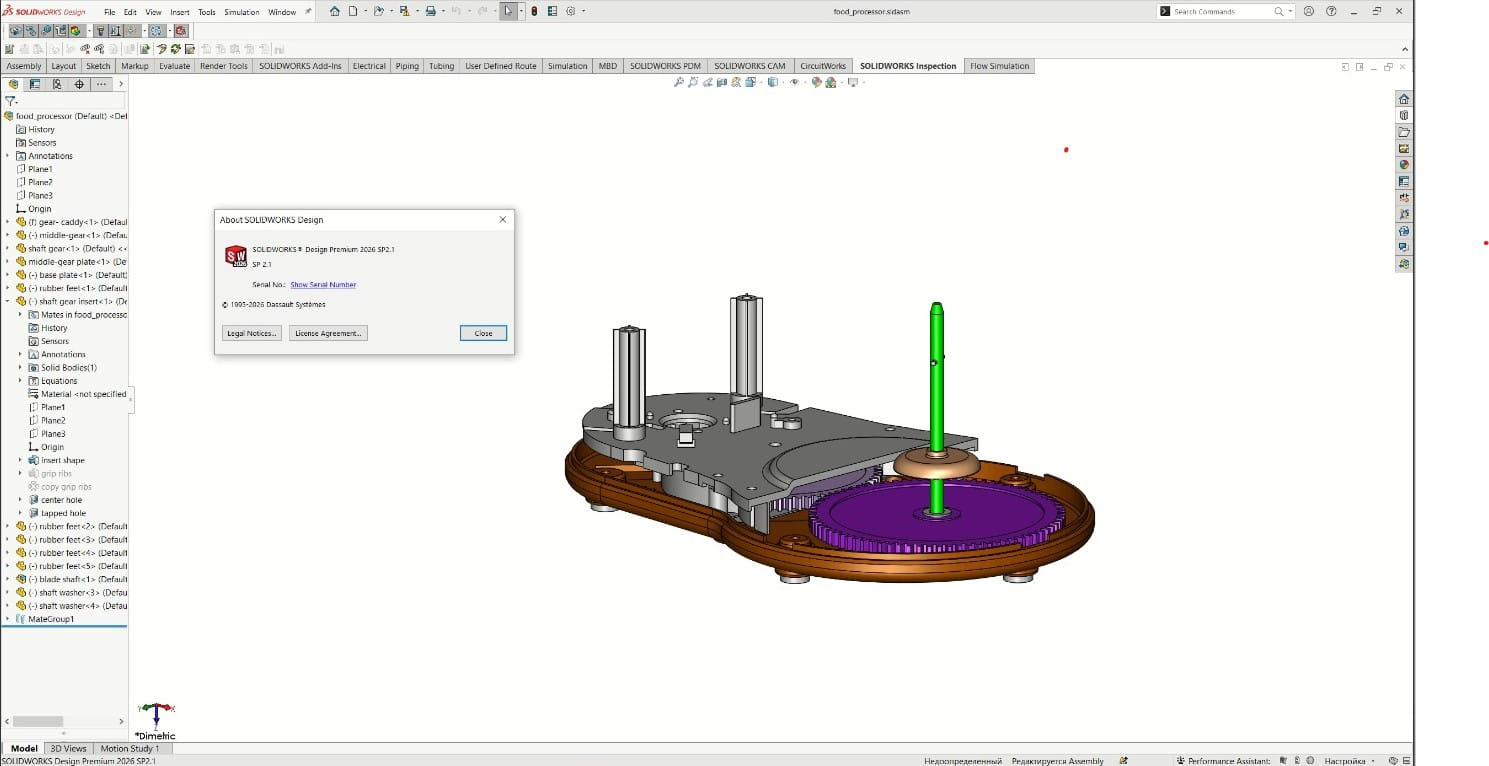The width and height of the screenshot is (1489, 766).
Task: Open the Legal Notices button
Action: pyautogui.click(x=252, y=333)
